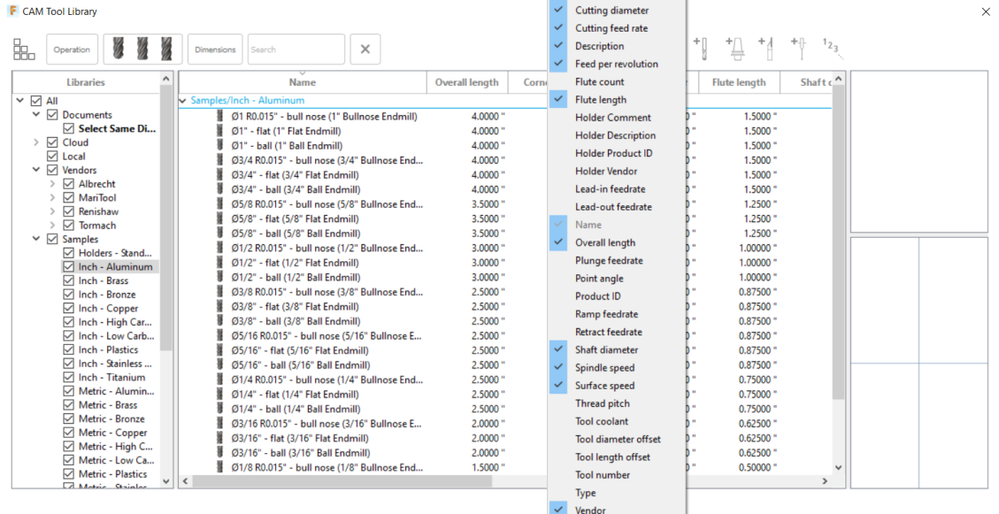Select the tool type filter with endmill images

tap(143, 49)
